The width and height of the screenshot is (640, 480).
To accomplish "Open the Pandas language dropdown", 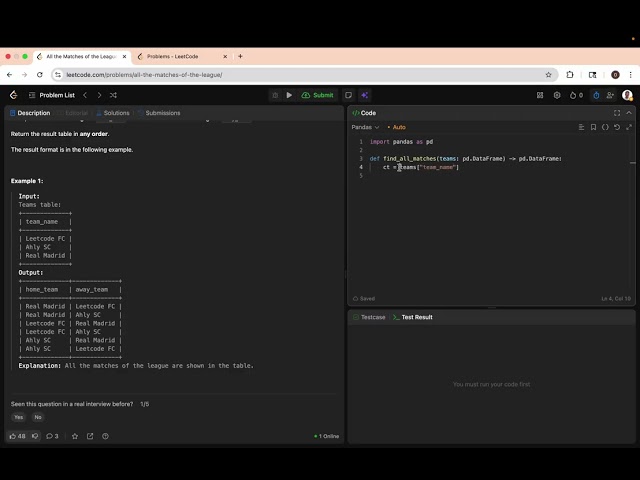I will (x=365, y=127).
